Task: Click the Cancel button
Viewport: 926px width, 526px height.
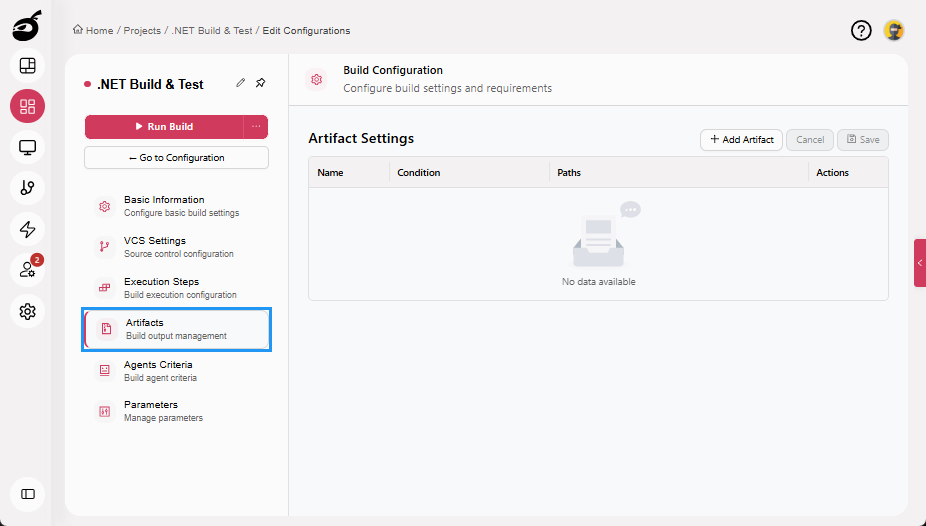Action: point(810,140)
